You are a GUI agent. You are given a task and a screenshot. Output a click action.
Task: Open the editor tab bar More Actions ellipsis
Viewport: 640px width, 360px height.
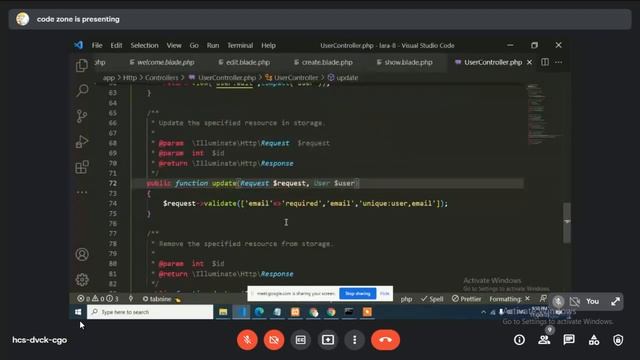coord(558,62)
